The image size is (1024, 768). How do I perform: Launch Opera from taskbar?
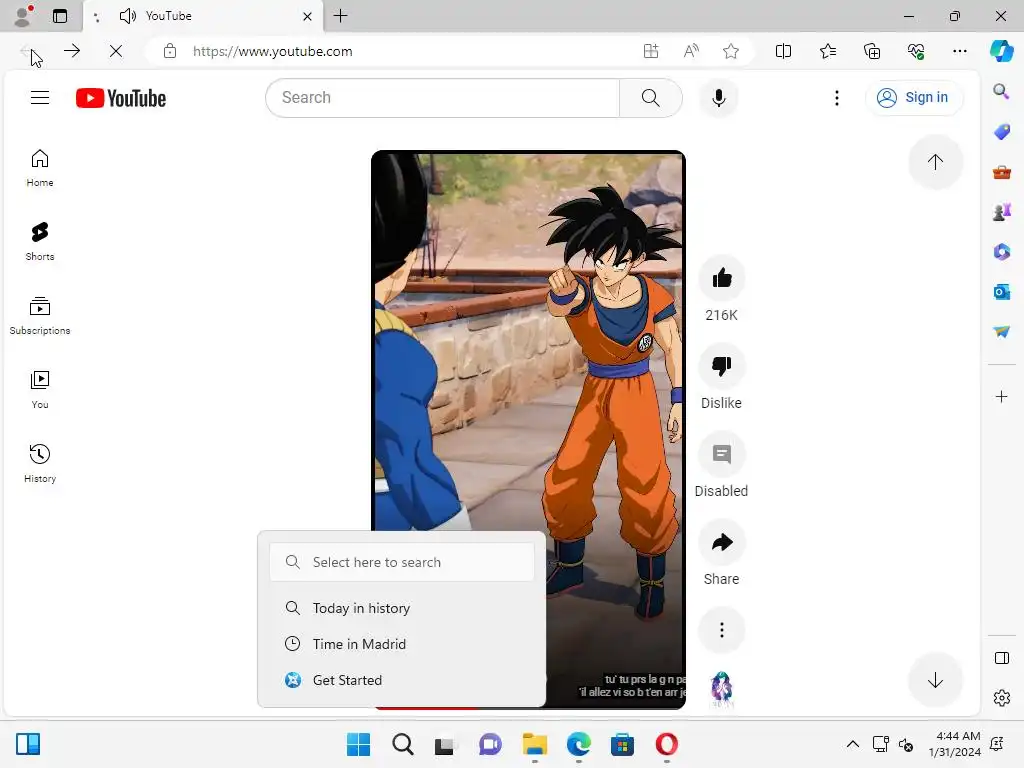click(666, 744)
